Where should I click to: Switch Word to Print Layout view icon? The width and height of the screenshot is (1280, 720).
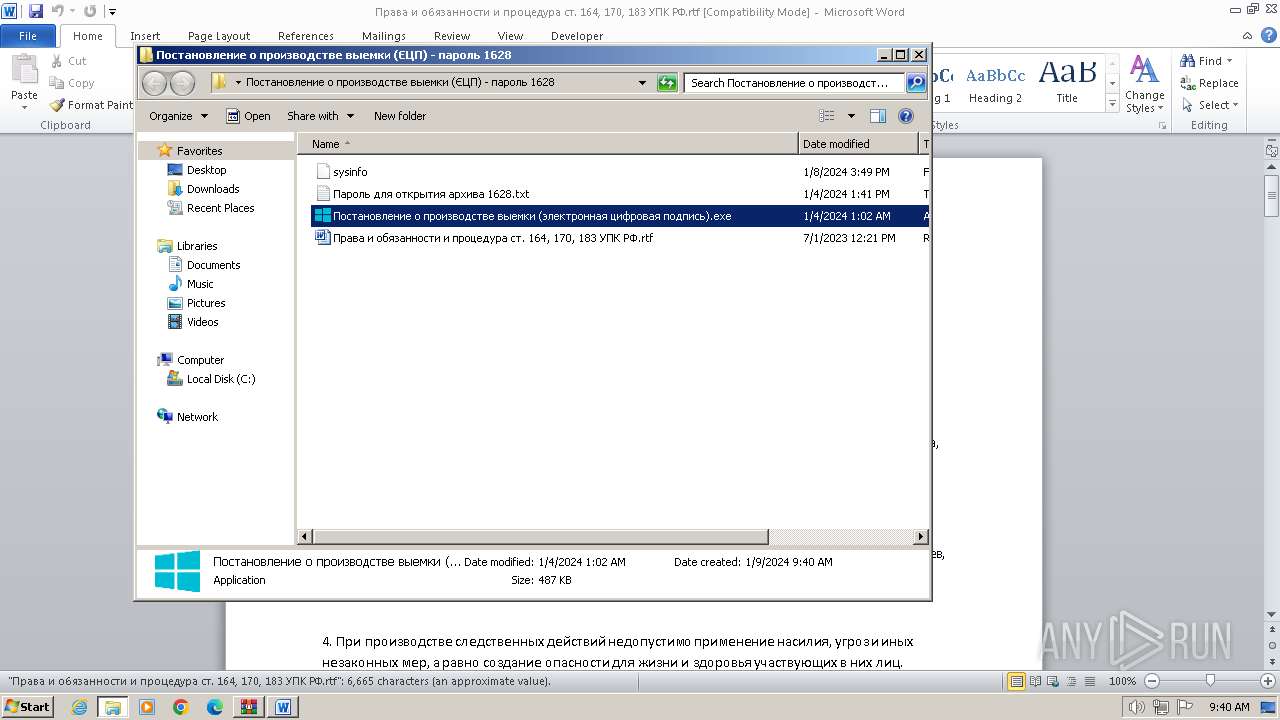1016,681
